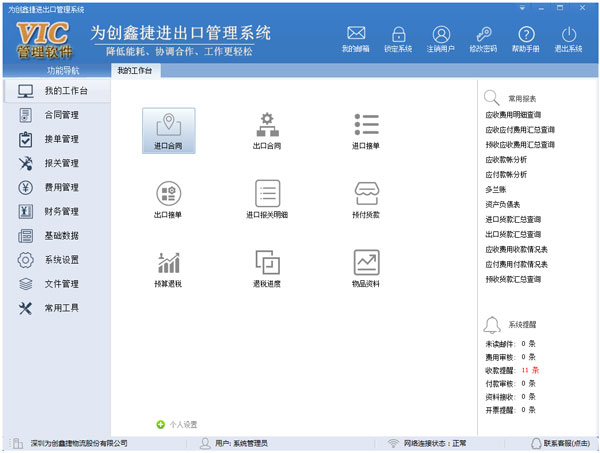Open the 进口报关明细 shortcut
Viewport: 600px width, 453px height.
pos(267,200)
